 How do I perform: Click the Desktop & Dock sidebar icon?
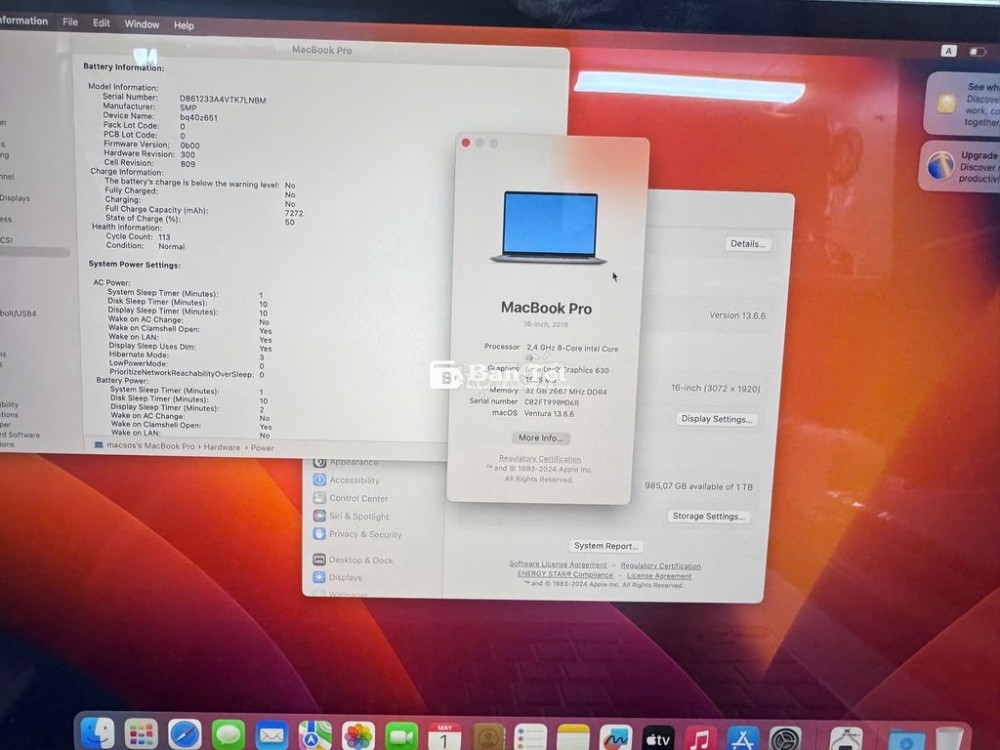click(320, 559)
